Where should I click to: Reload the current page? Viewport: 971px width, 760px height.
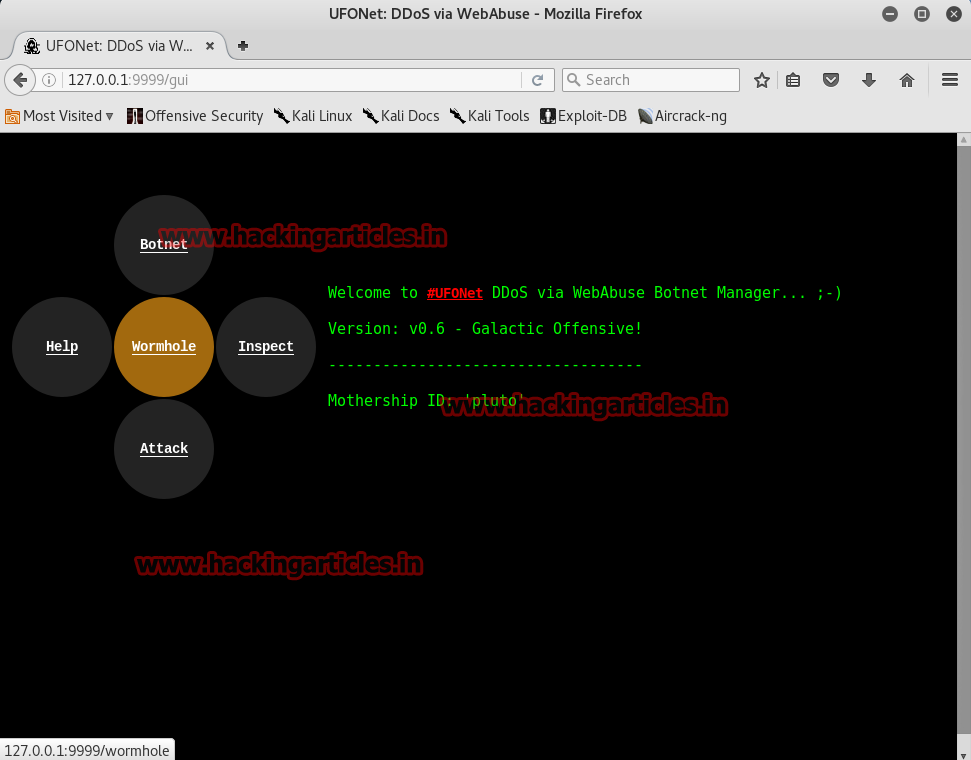click(x=538, y=80)
